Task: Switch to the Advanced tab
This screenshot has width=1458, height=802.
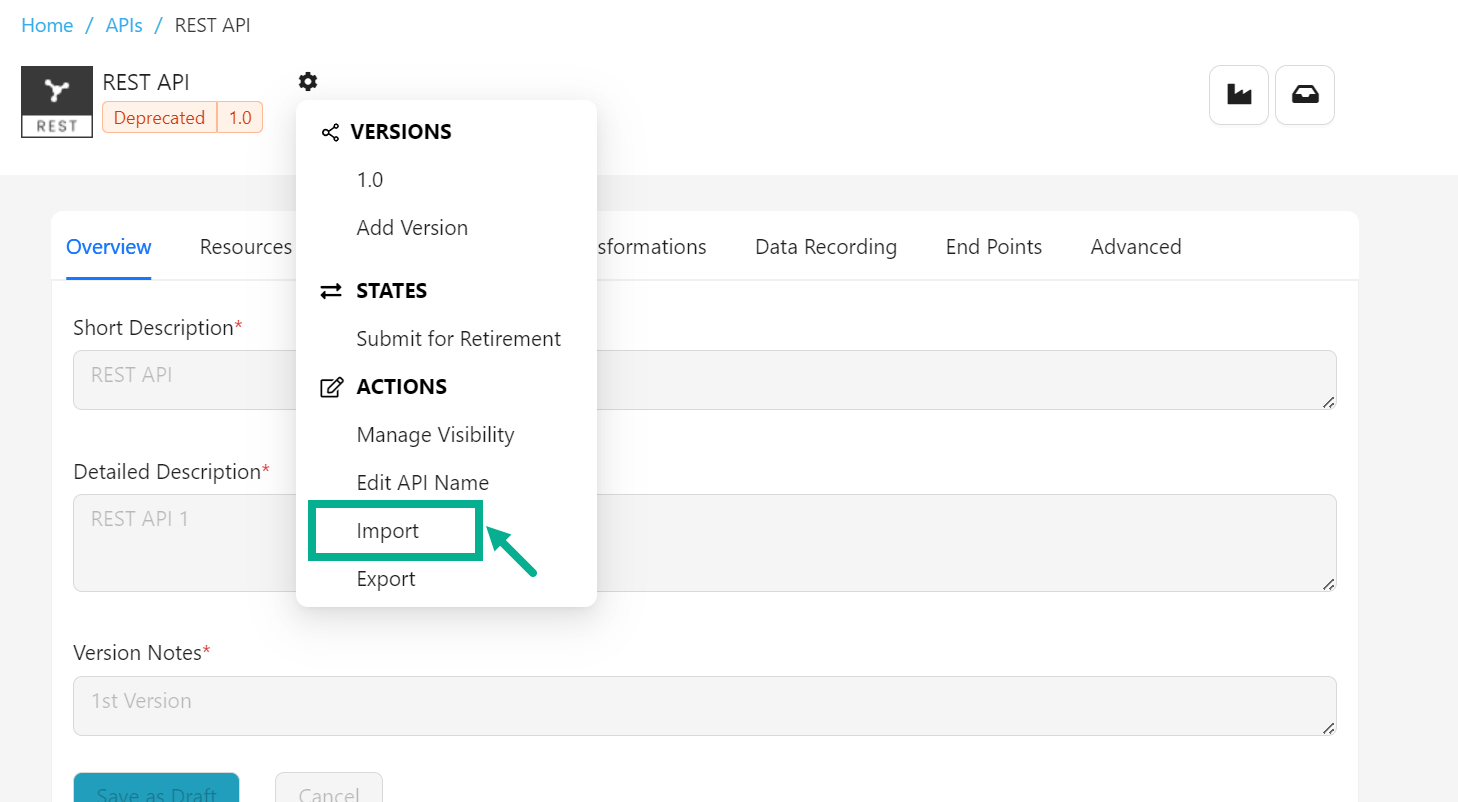Action: (1136, 247)
